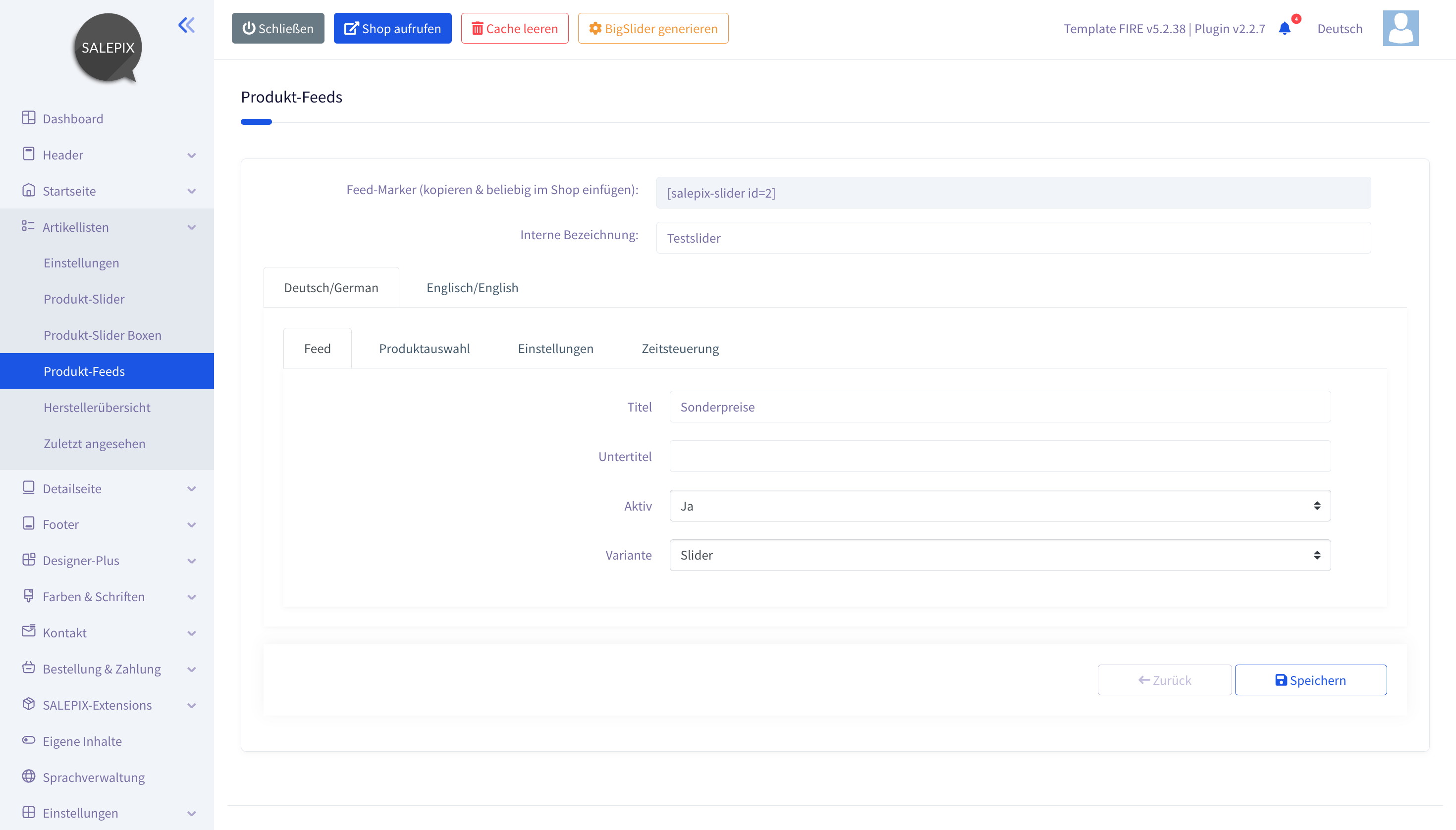Click the Artikellisten list icon
Image resolution: width=1456 pixels, height=830 pixels.
pyautogui.click(x=29, y=226)
